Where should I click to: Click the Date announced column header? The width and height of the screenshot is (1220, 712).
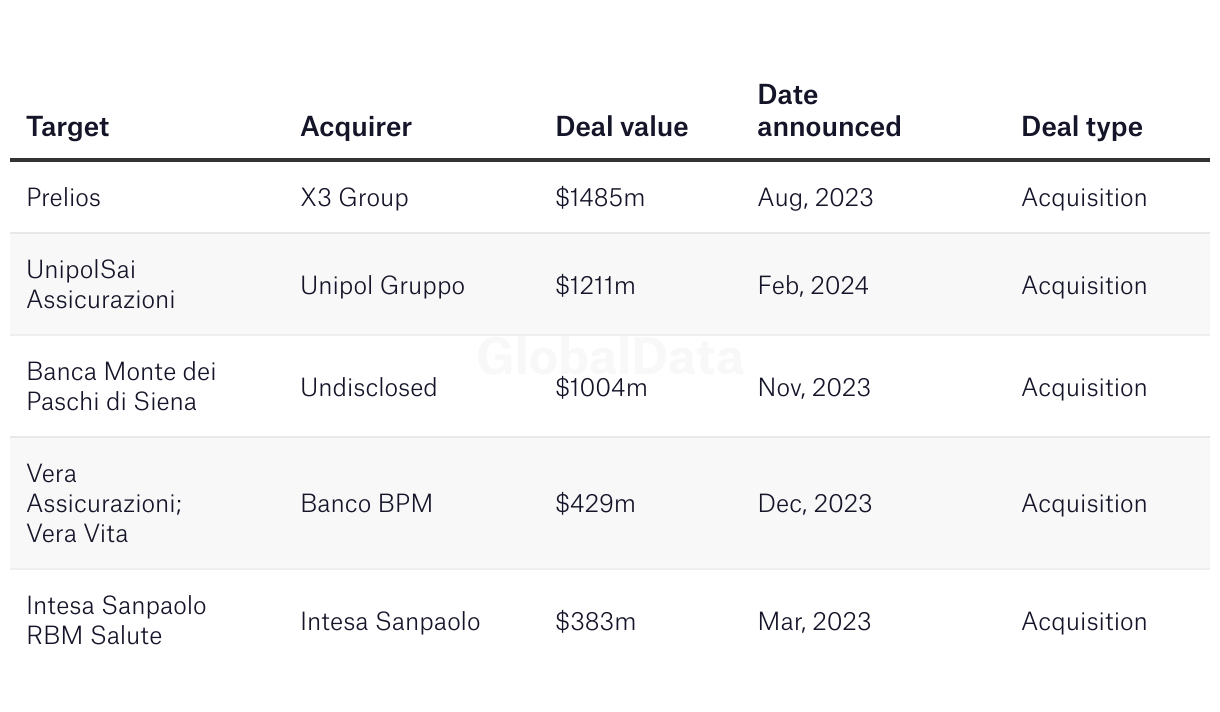[x=829, y=111]
